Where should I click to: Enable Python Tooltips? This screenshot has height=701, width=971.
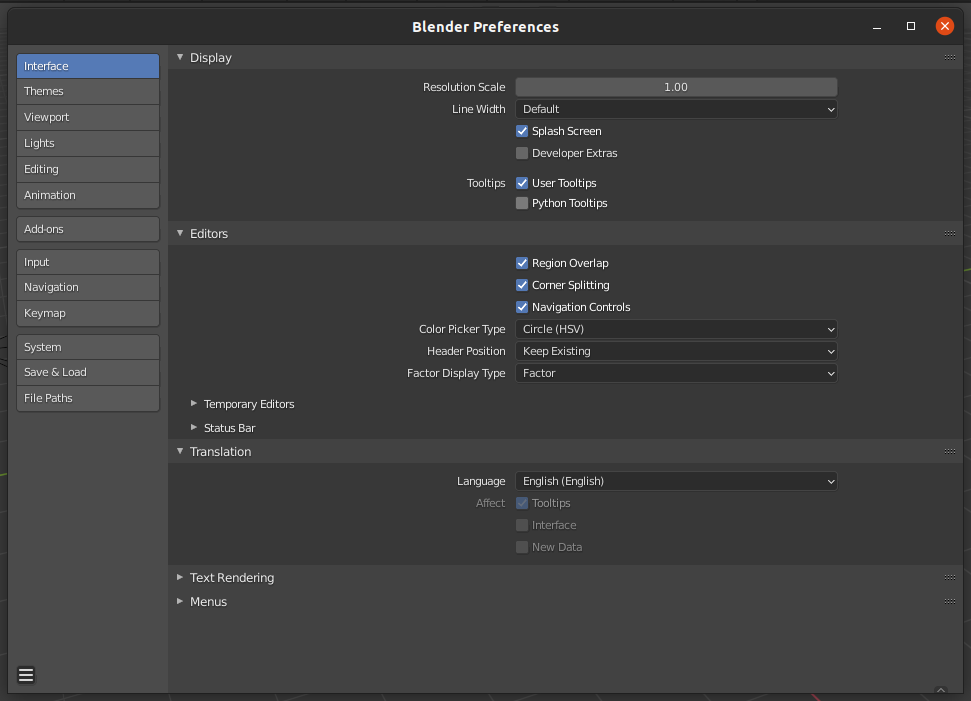(522, 203)
